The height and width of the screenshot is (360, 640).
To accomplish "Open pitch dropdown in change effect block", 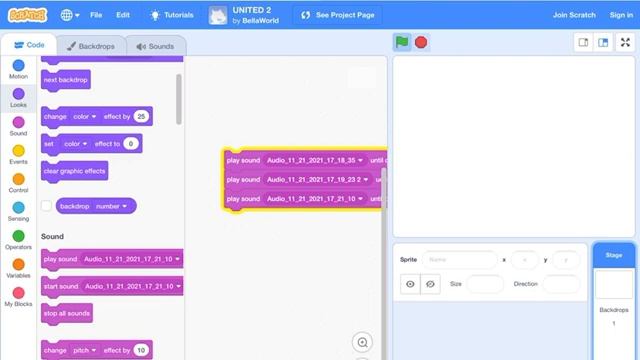I will click(84, 350).
